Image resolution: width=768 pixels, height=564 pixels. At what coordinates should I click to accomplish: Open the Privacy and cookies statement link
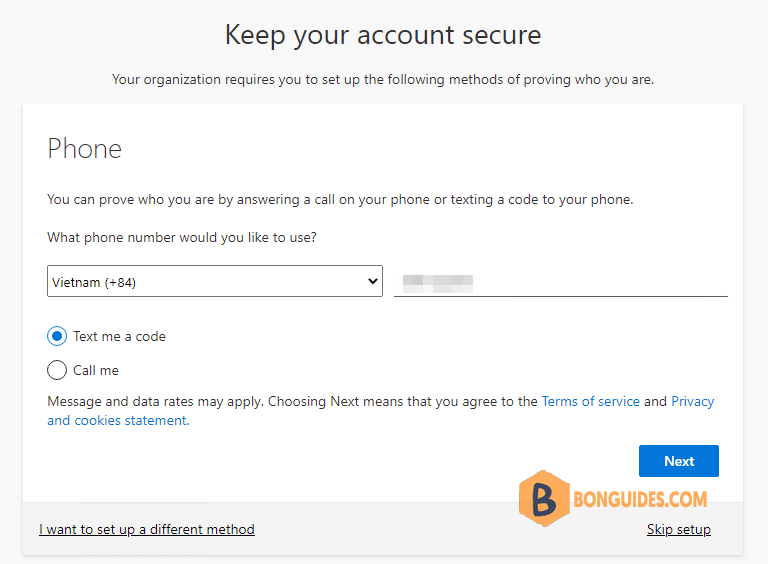tap(381, 411)
